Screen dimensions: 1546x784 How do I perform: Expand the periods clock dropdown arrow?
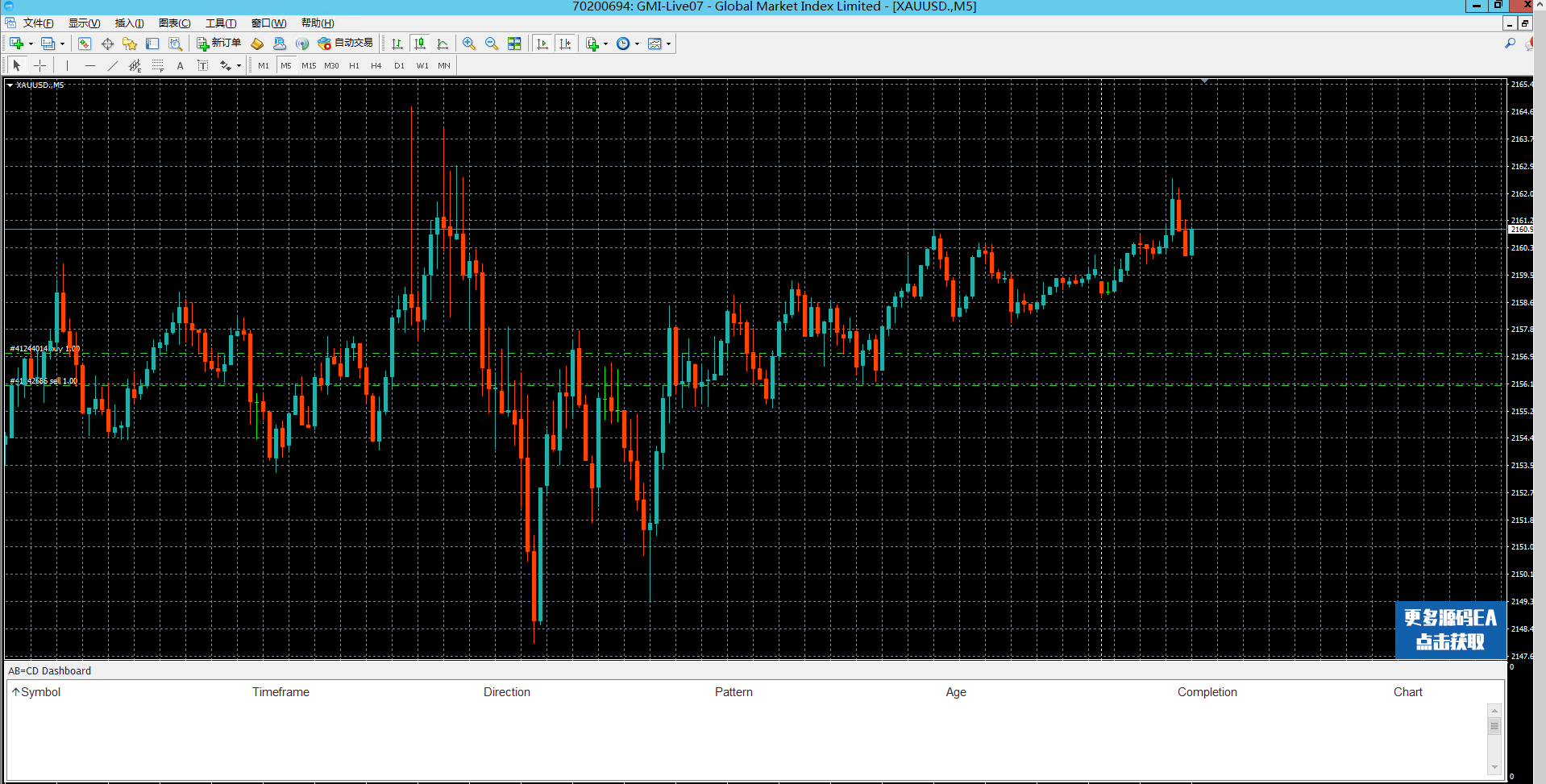(x=637, y=44)
